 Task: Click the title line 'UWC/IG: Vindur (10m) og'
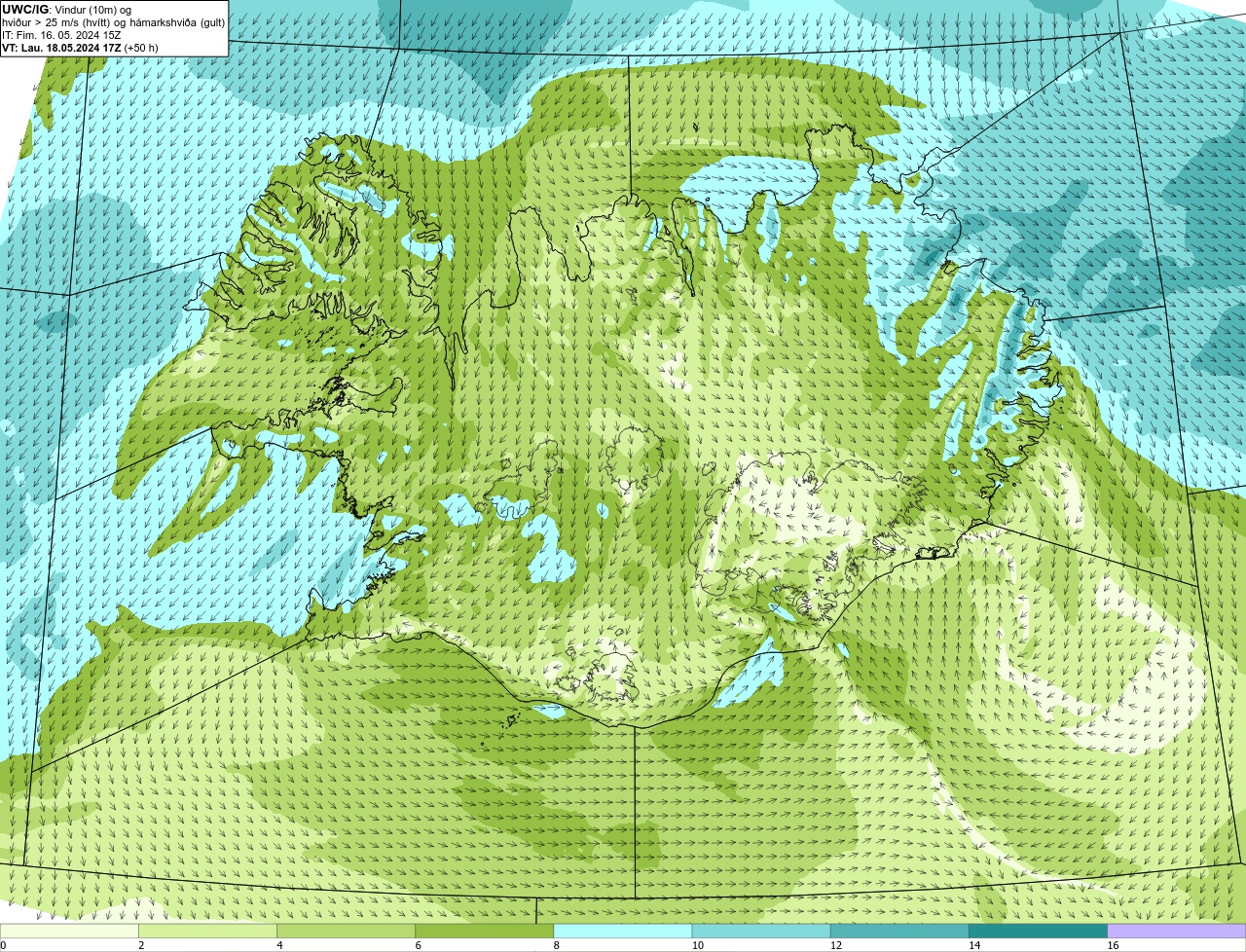66,9
